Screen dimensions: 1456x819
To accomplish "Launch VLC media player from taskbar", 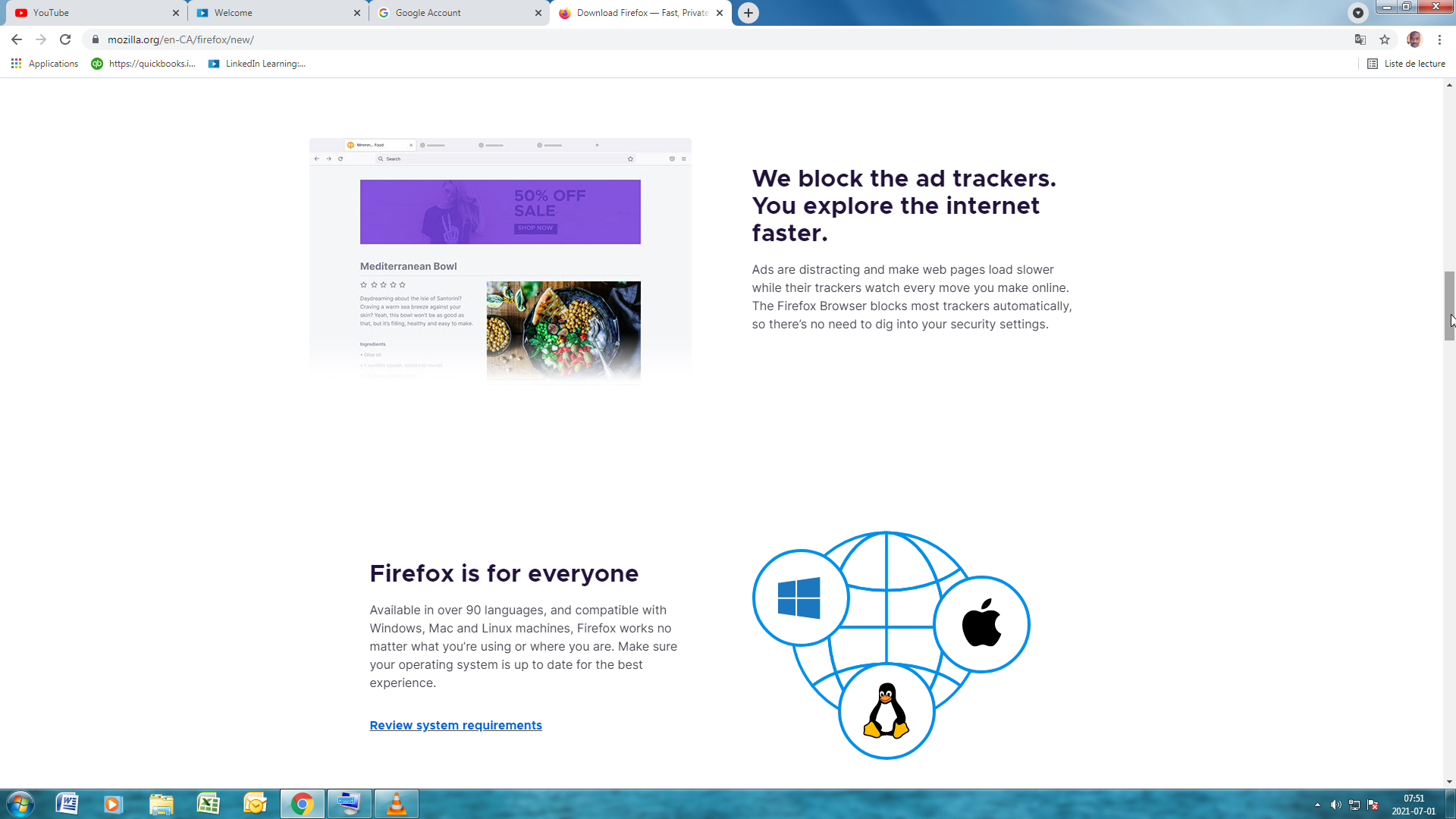I will click(x=396, y=804).
